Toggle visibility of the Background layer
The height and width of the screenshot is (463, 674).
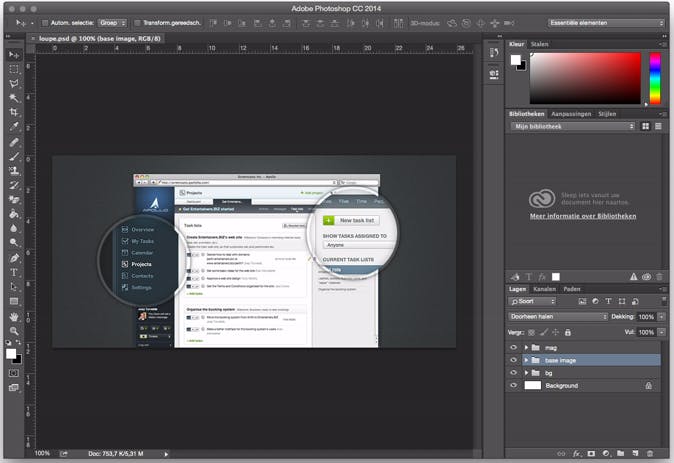coord(514,385)
